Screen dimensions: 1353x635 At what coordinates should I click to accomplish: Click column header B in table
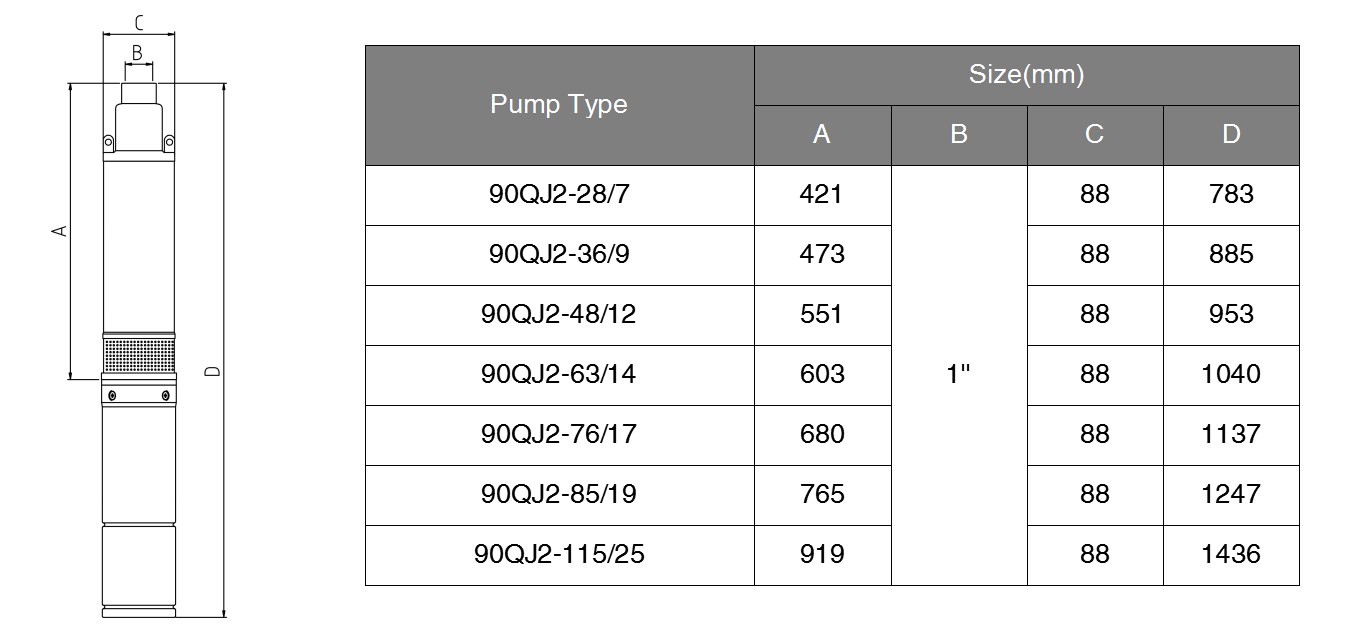pos(959,135)
